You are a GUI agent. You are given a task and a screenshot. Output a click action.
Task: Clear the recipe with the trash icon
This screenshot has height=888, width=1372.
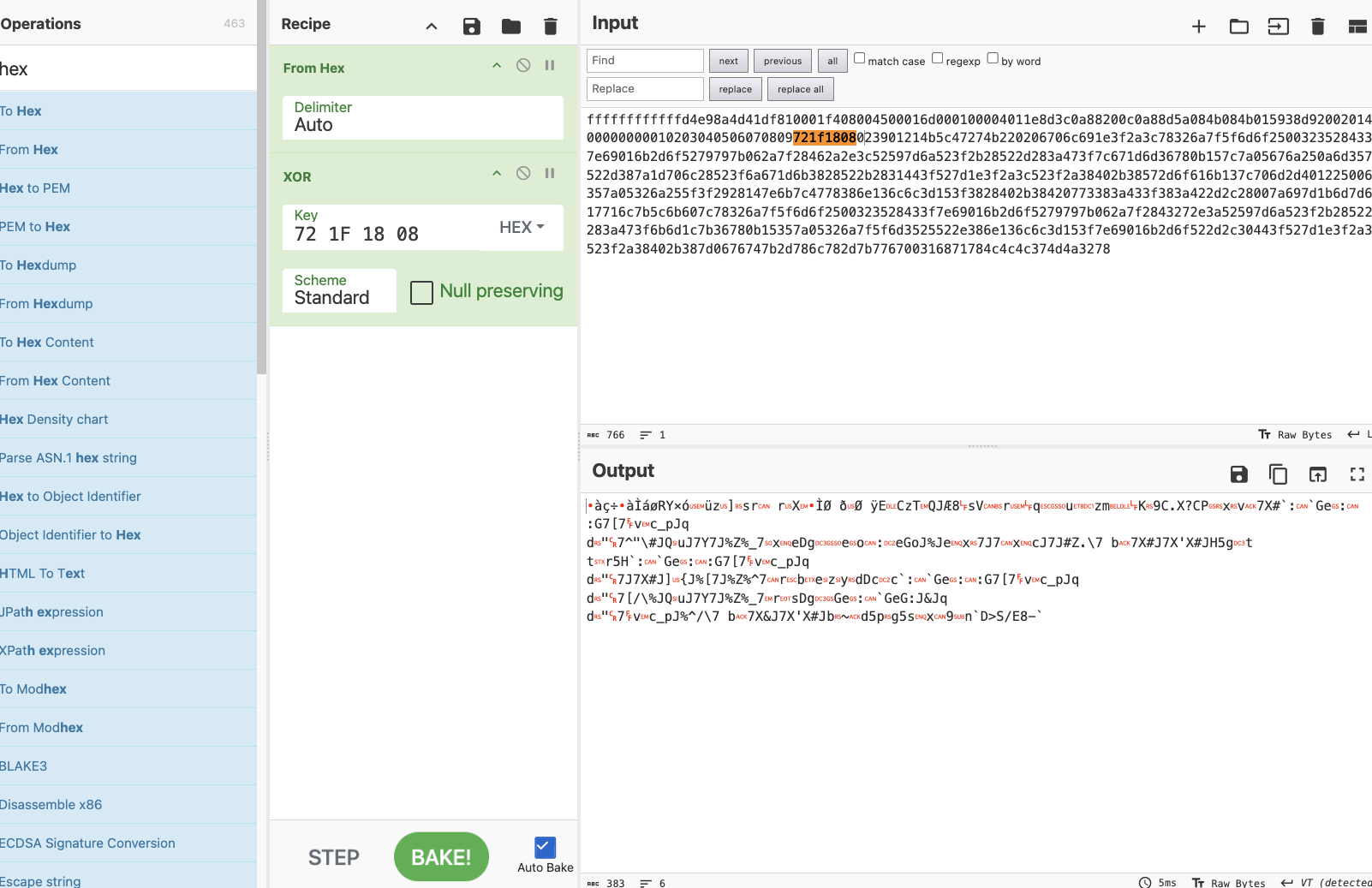pos(551,27)
